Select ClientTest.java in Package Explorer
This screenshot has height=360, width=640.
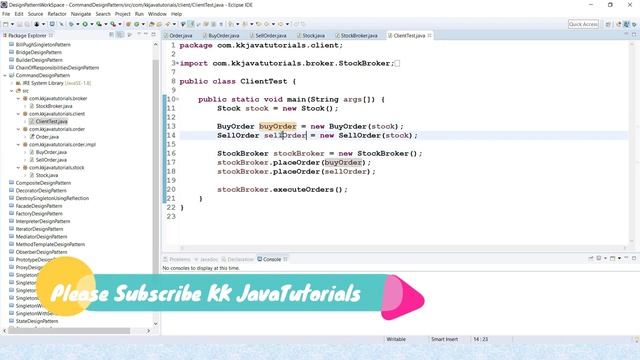(48, 122)
